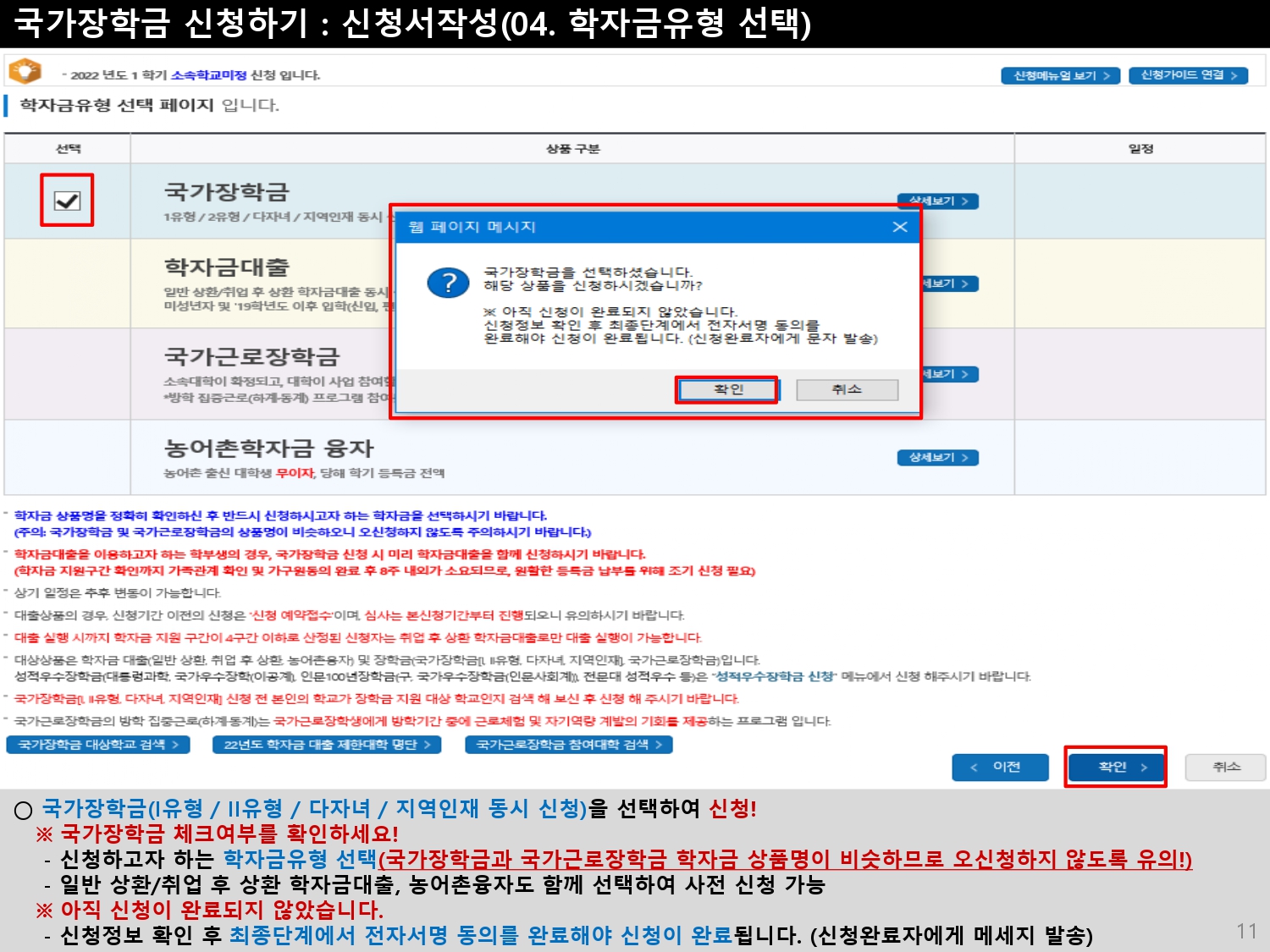Click the 일정 column header
This screenshot has height=952, width=1270.
(x=1140, y=149)
